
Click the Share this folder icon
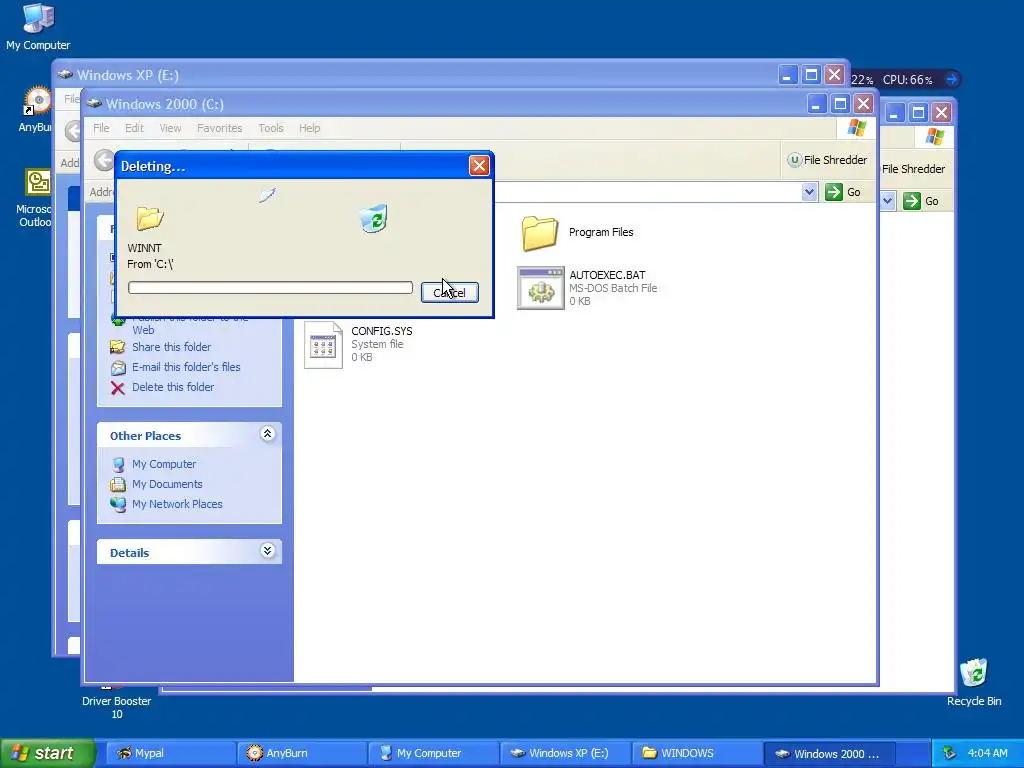tap(118, 347)
